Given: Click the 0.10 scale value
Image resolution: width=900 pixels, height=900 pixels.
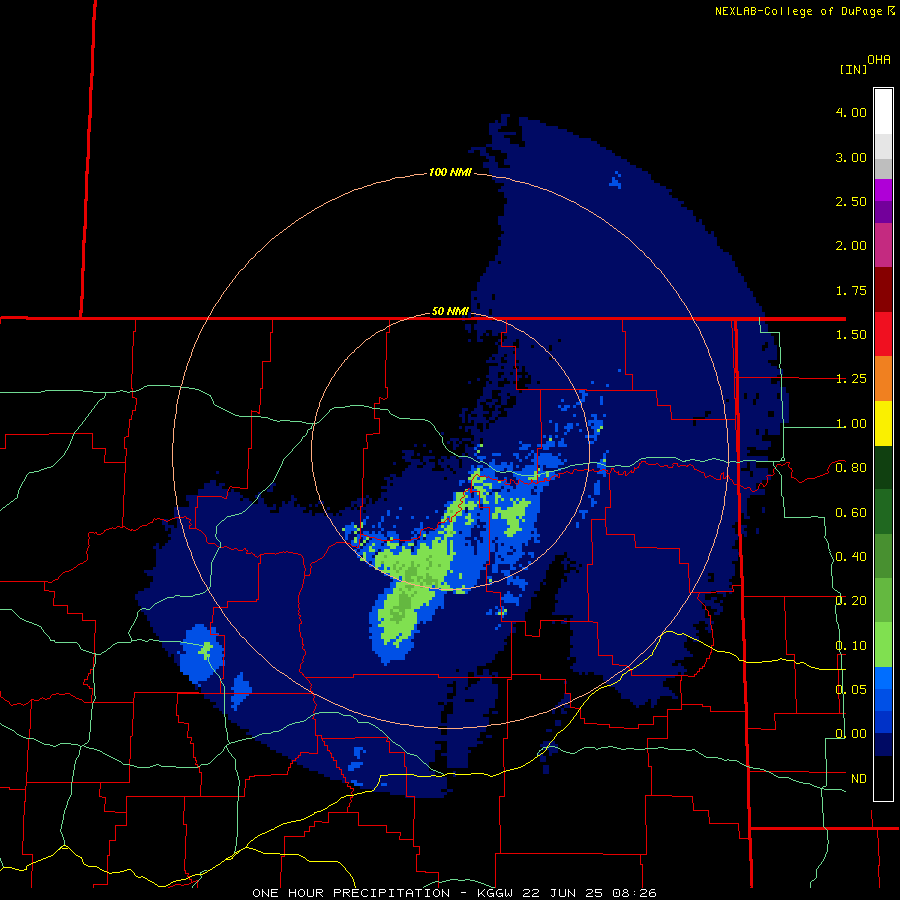Looking at the screenshot, I should tap(851, 646).
